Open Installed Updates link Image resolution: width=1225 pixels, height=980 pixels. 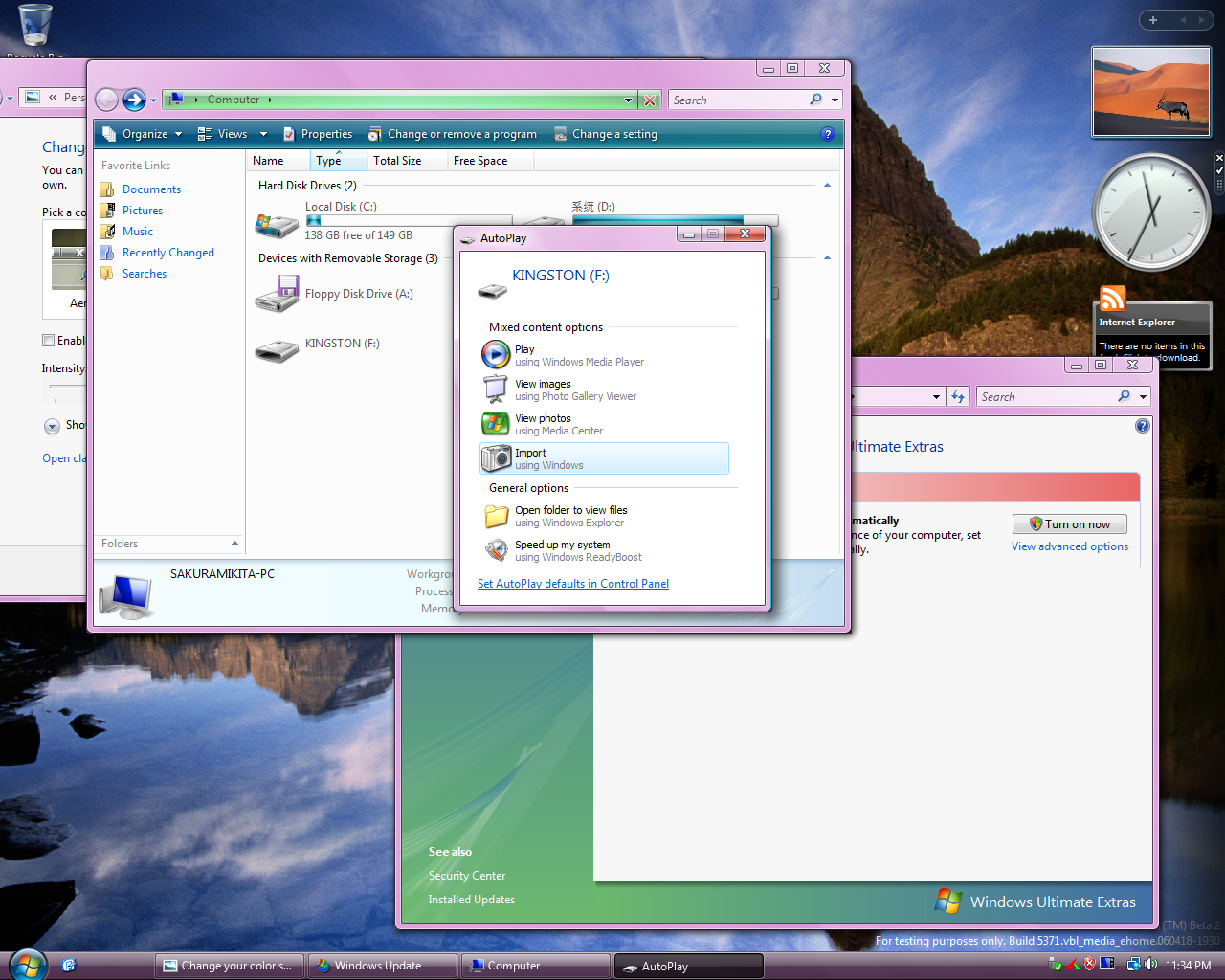click(472, 900)
